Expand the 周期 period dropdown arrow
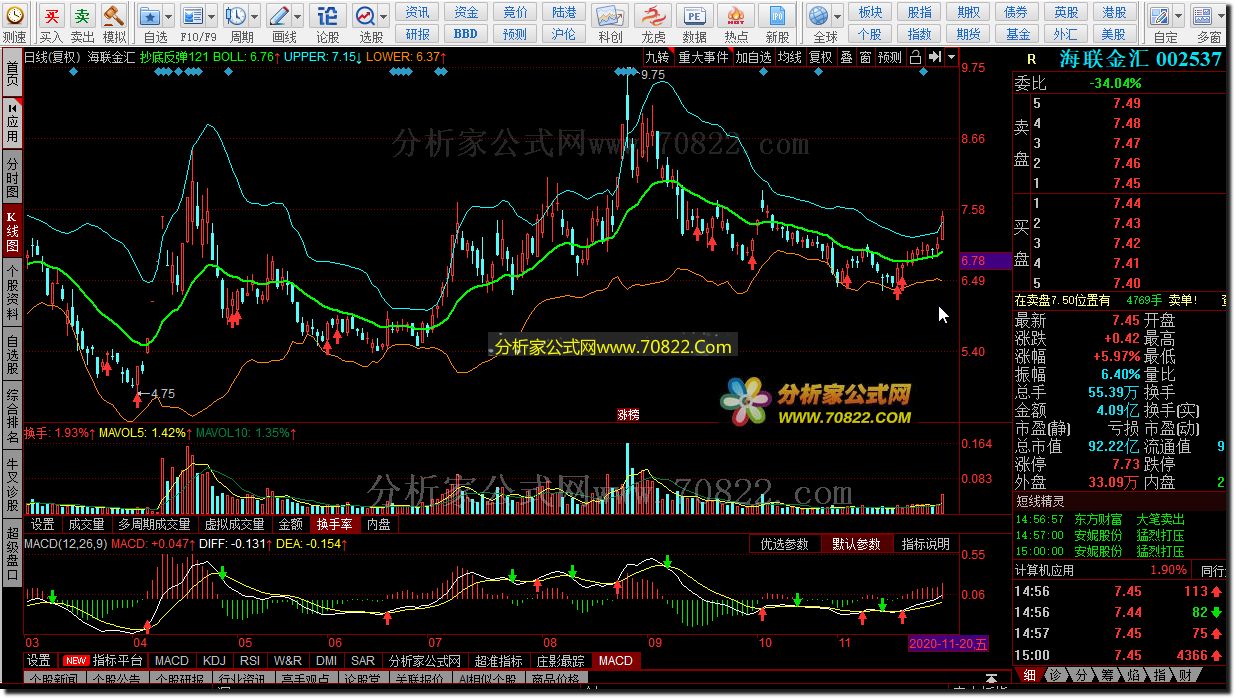 click(254, 17)
